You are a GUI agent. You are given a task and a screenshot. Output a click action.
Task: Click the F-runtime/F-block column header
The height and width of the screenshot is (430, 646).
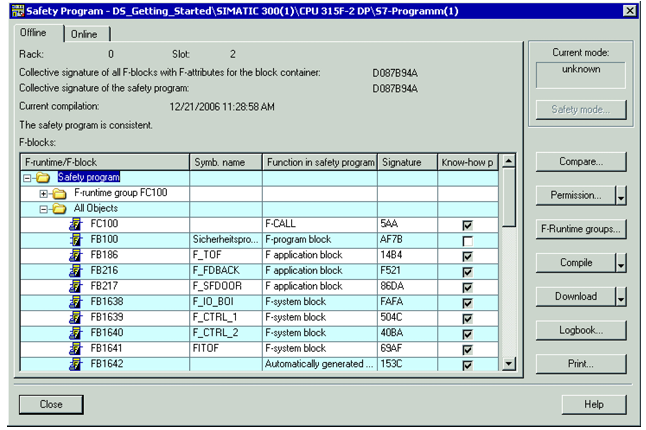tap(105, 162)
